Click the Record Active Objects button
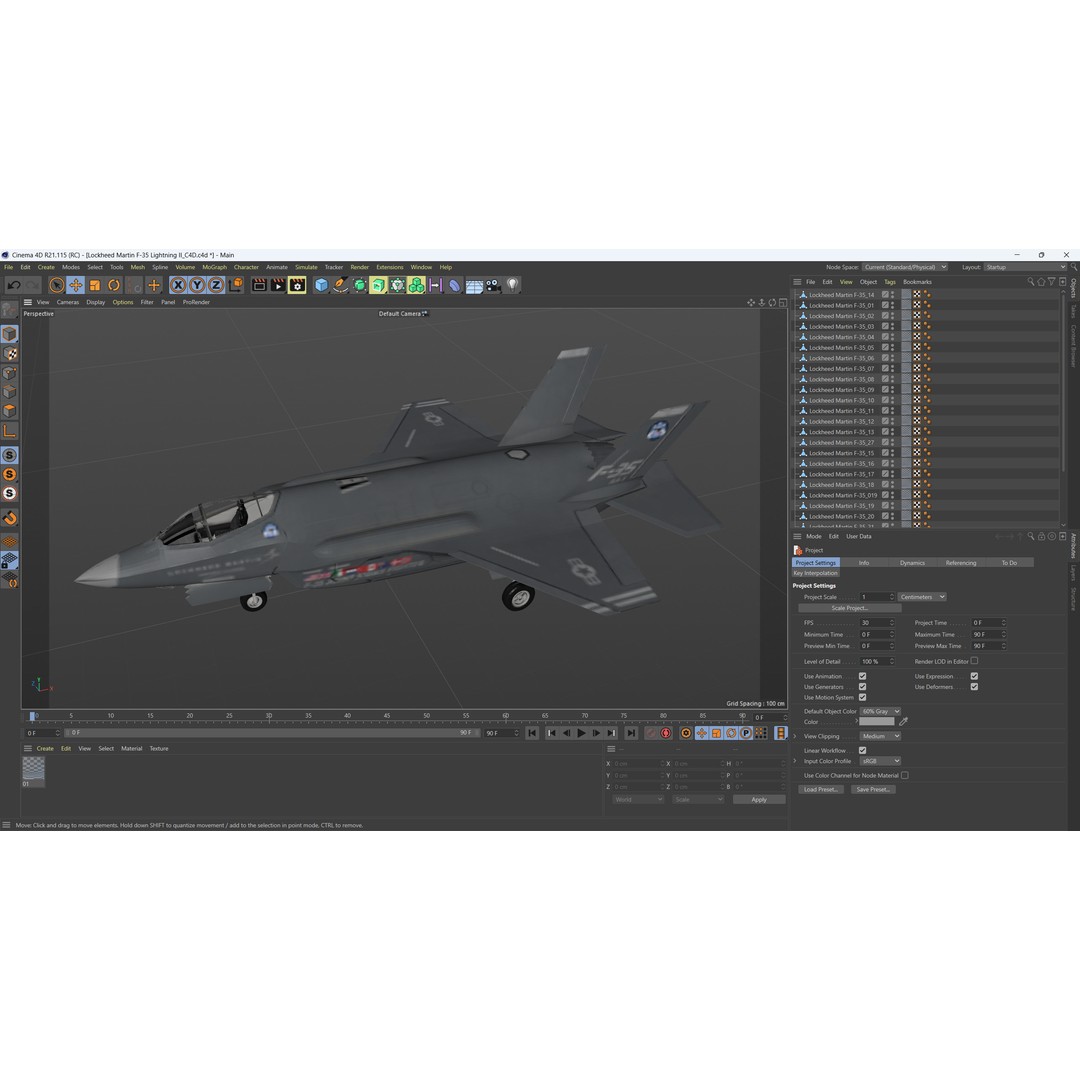This screenshot has width=1080, height=1080. pos(651,733)
